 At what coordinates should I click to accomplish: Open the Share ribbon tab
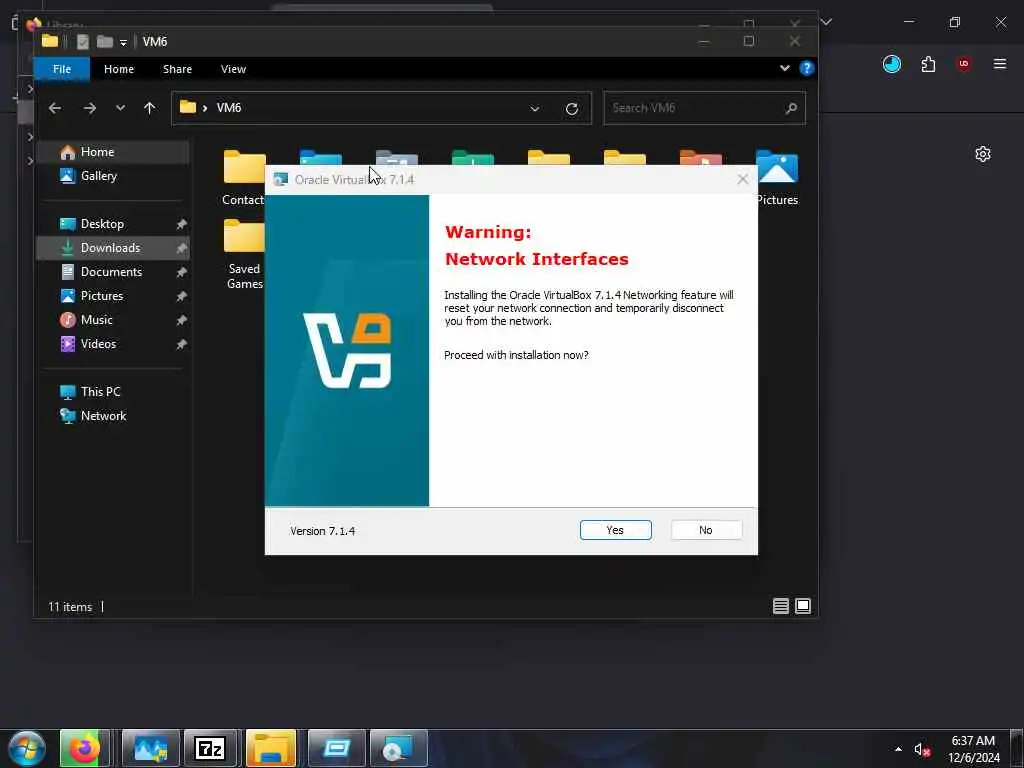tap(178, 69)
